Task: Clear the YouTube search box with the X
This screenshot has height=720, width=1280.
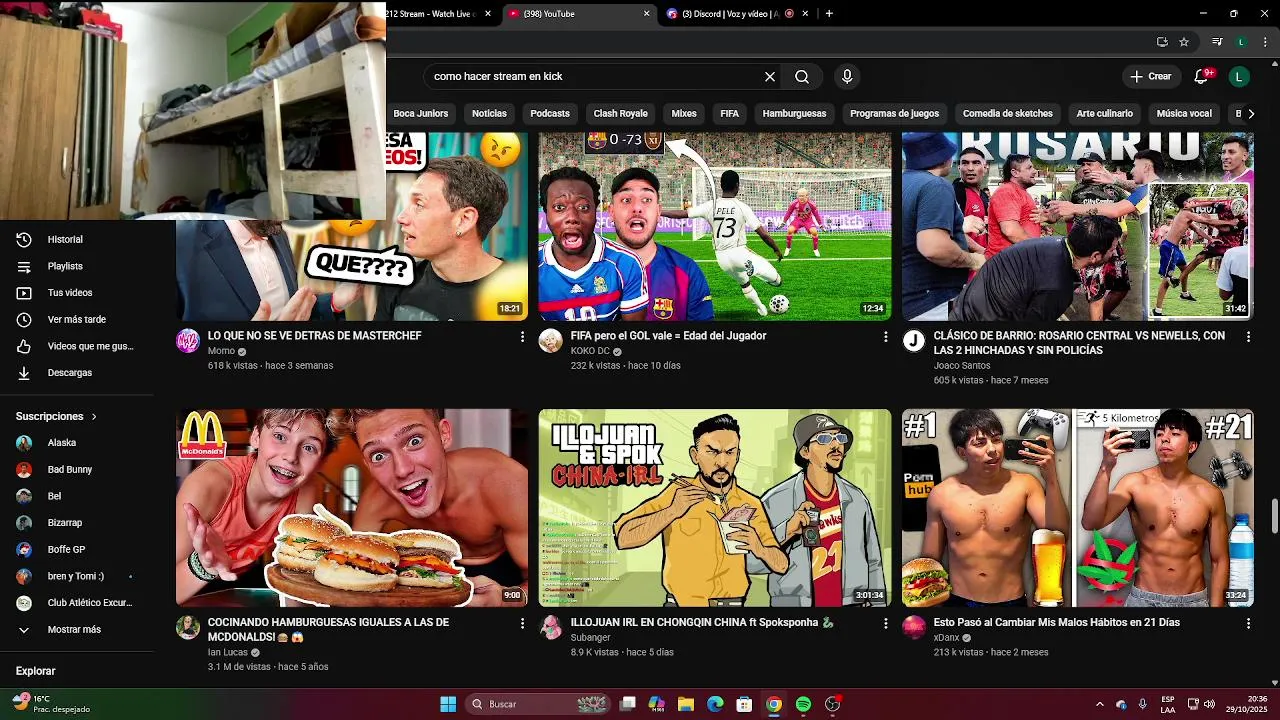Action: (770, 77)
